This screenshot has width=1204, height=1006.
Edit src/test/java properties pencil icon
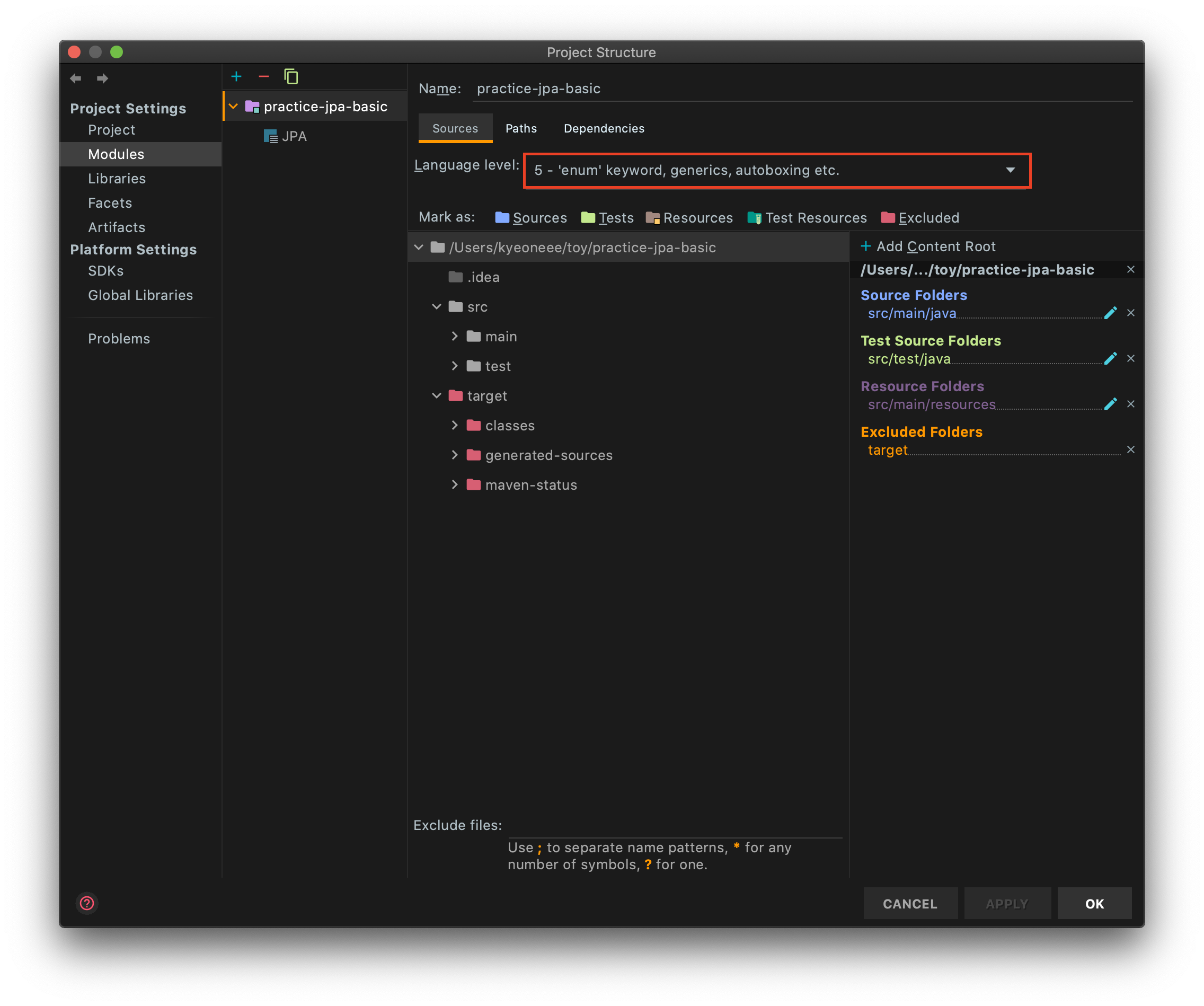coord(1110,358)
